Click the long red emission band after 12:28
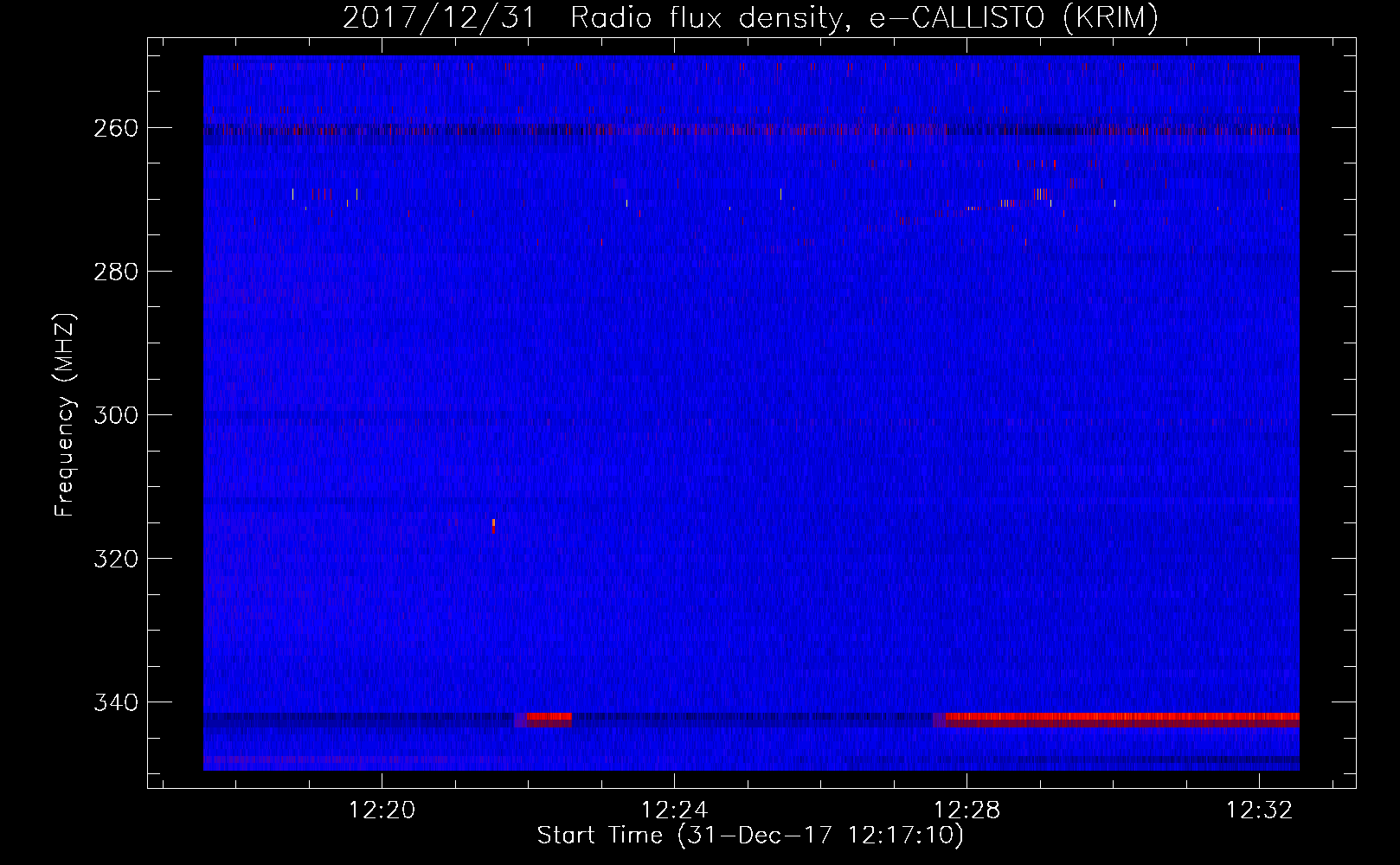The height and width of the screenshot is (865, 1400). pyautogui.click(x=1122, y=719)
